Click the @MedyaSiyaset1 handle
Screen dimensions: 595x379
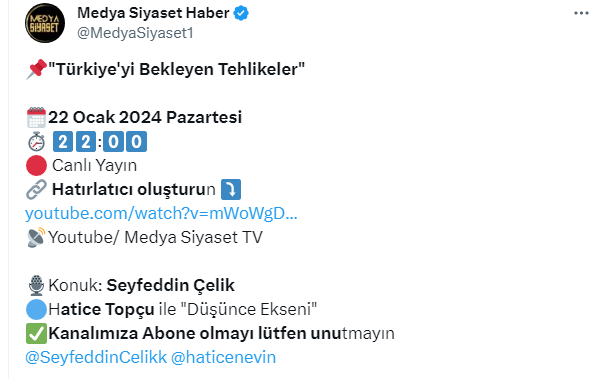[x=135, y=33]
